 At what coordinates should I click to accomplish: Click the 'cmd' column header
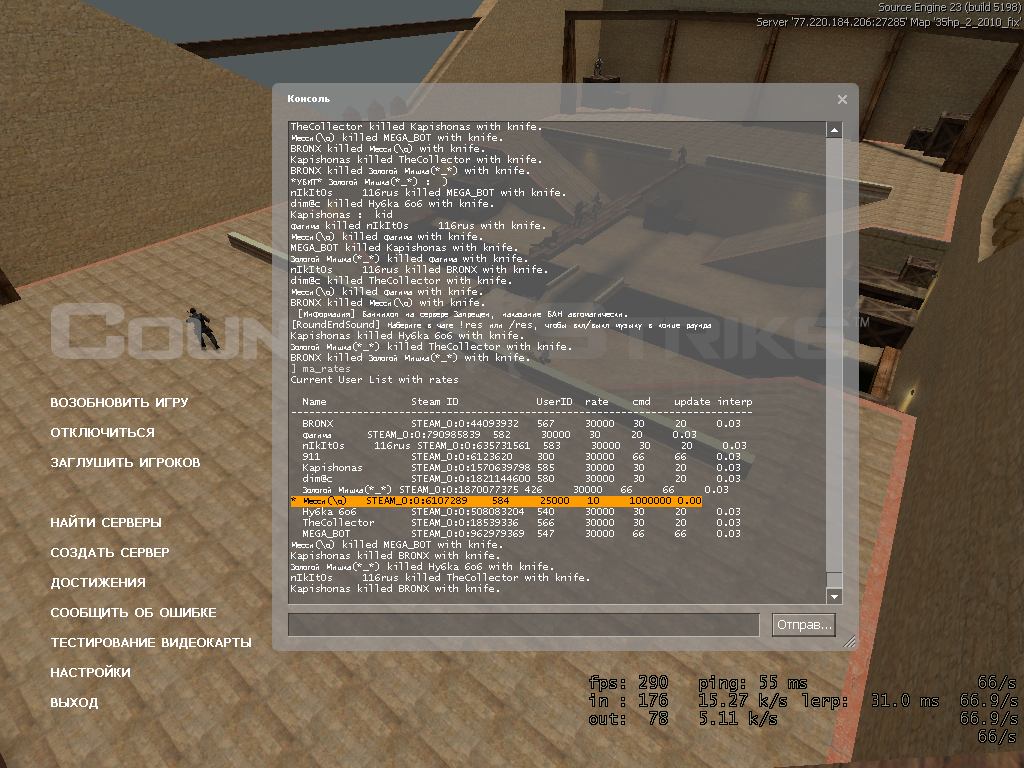point(641,402)
